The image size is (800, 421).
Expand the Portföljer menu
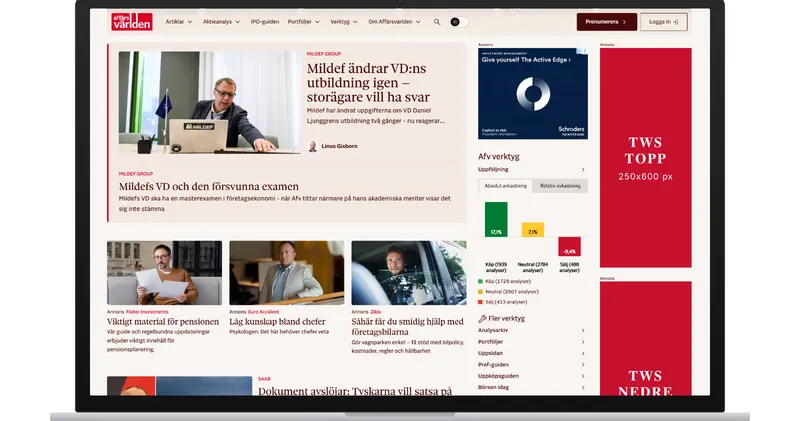[x=304, y=22]
